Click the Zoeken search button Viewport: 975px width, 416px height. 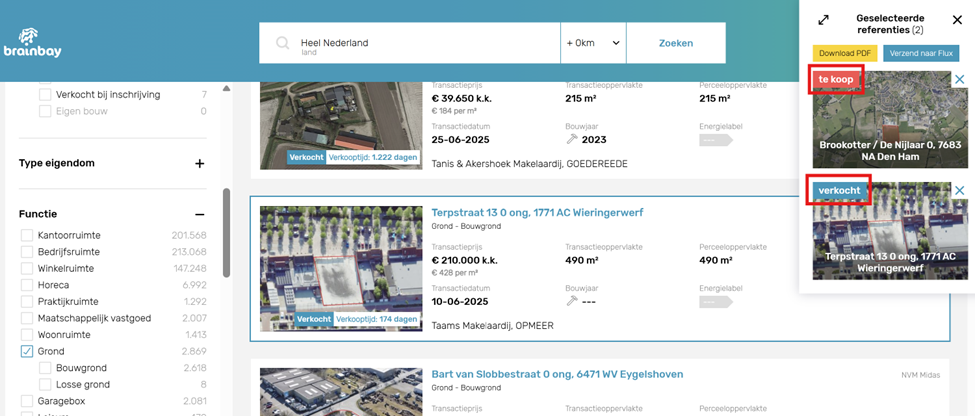676,43
